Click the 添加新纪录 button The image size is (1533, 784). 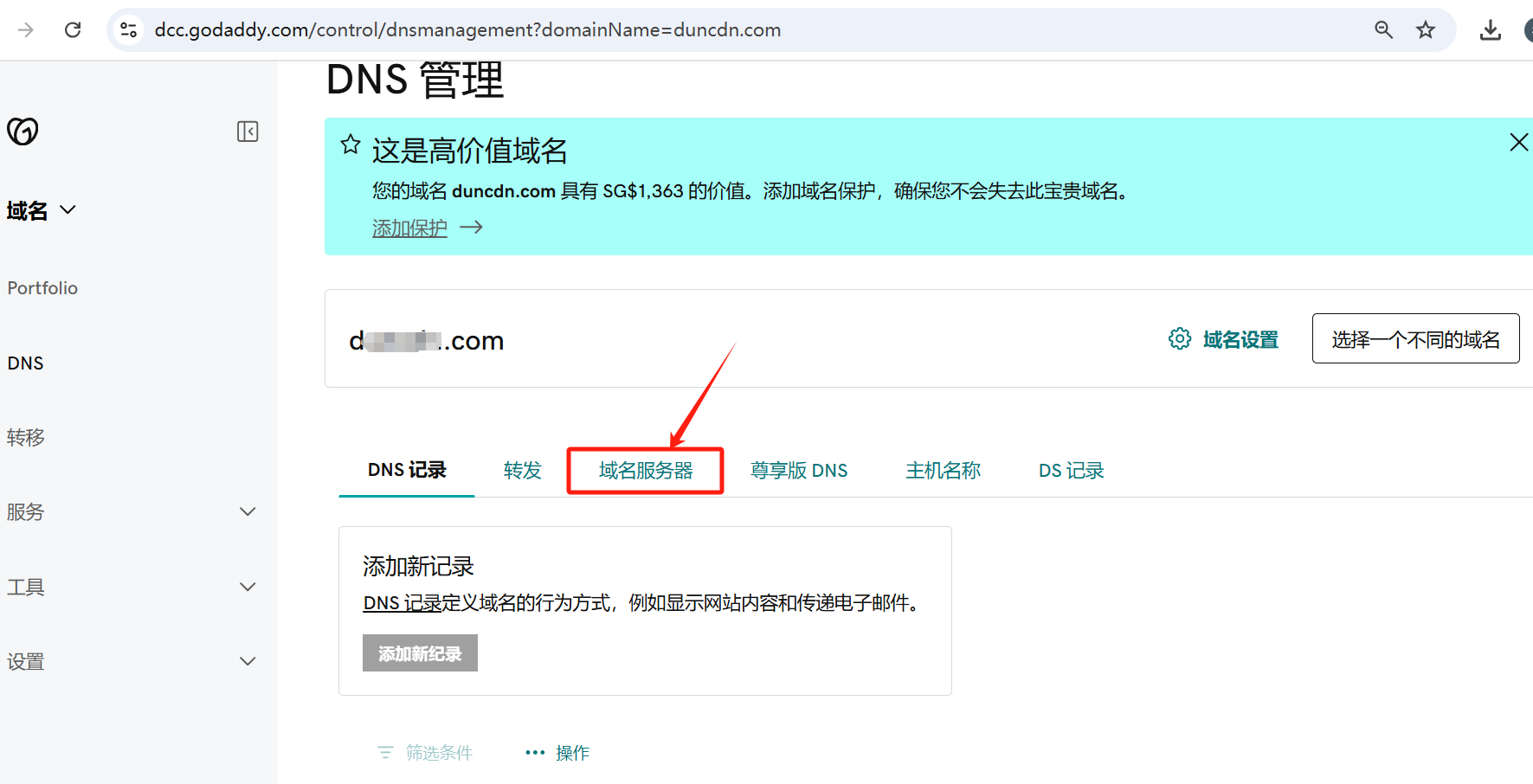click(x=420, y=653)
